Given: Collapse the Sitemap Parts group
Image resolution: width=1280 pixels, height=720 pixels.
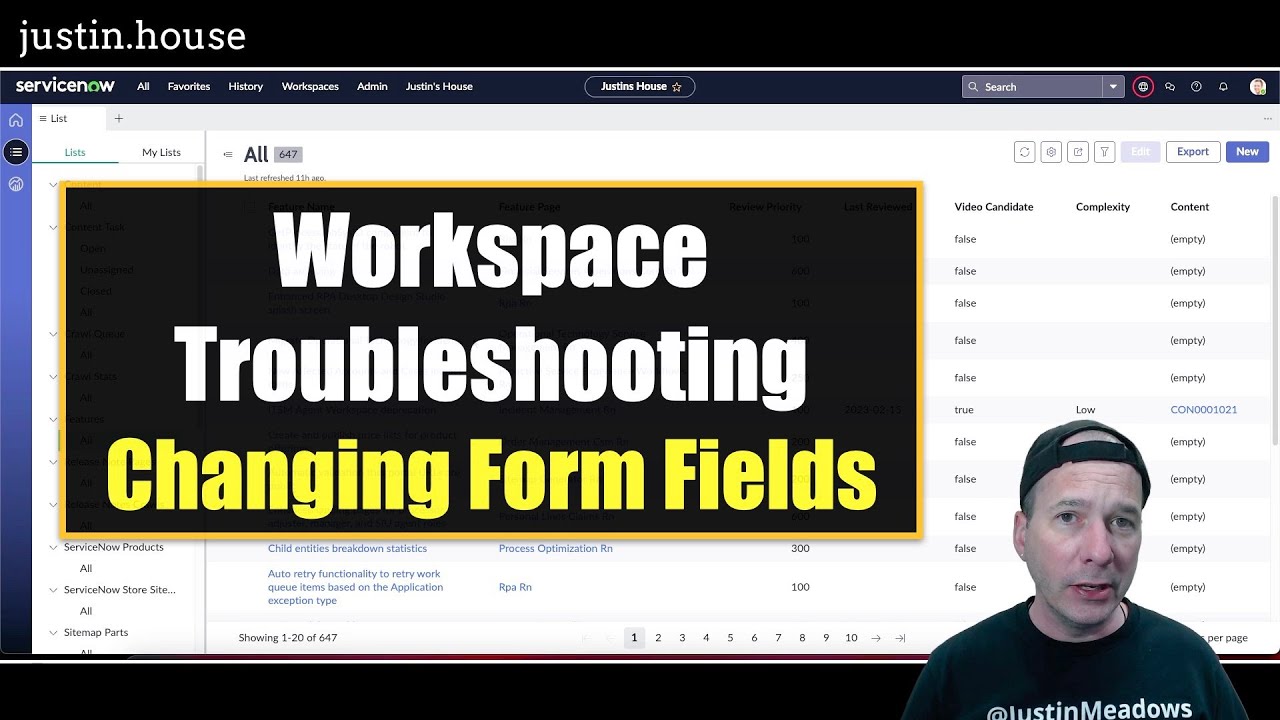Looking at the screenshot, I should 54,632.
